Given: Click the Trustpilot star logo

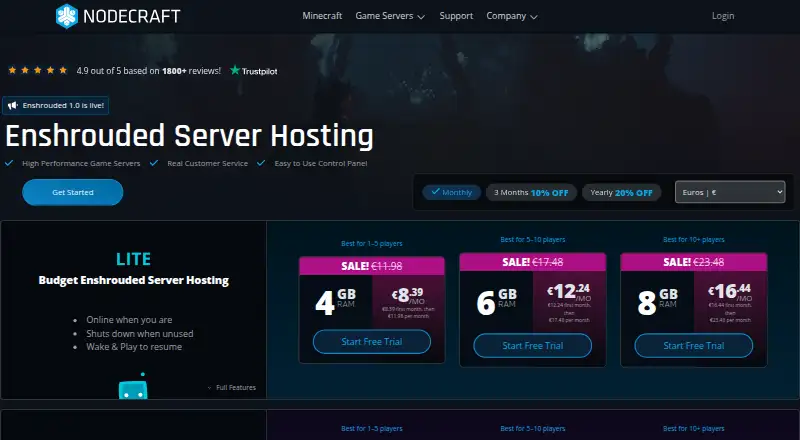Looking at the screenshot, I should [x=235, y=70].
